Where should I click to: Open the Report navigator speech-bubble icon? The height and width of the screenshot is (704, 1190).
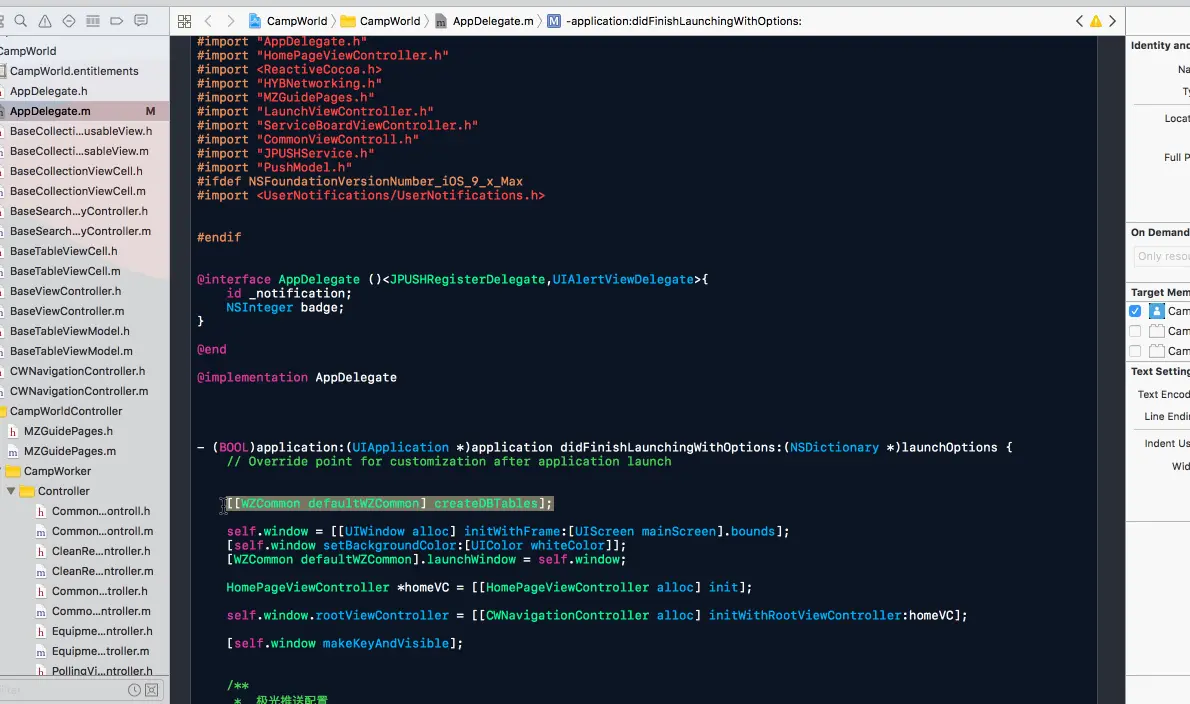tap(141, 21)
